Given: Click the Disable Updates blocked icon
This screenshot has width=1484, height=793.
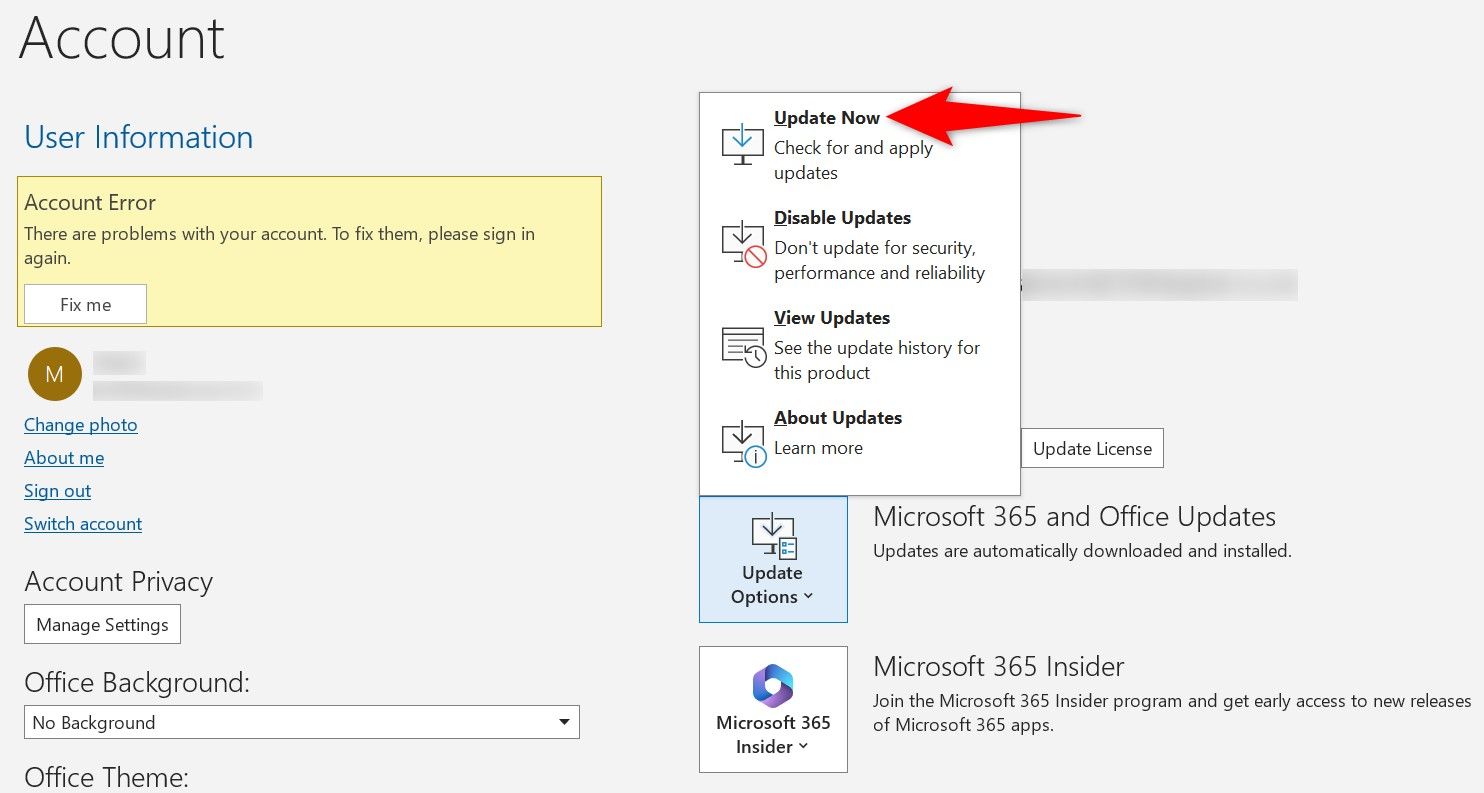Looking at the screenshot, I should coord(741,243).
